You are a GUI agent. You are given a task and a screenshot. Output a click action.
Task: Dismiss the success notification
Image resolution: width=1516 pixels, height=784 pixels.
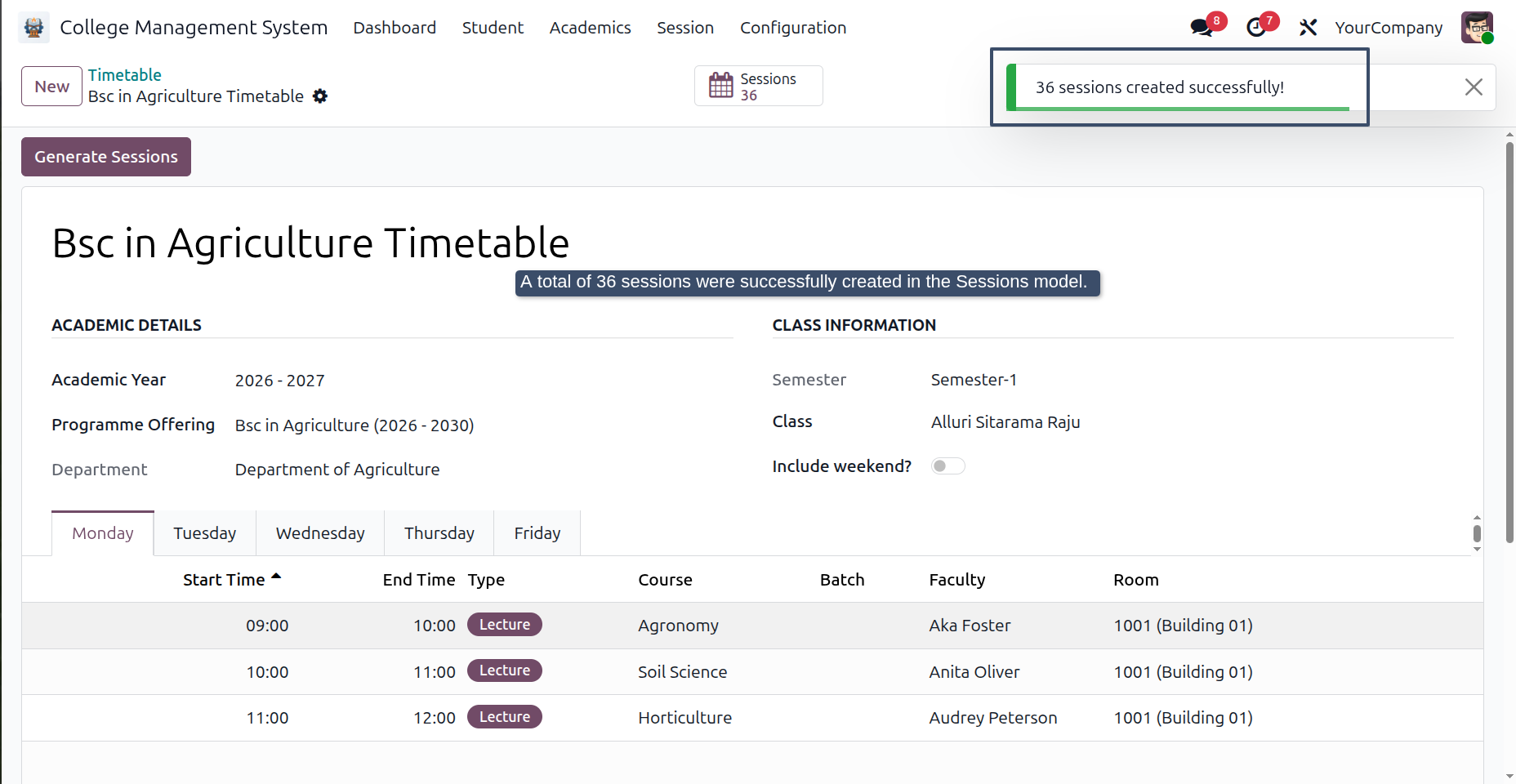(x=1474, y=87)
